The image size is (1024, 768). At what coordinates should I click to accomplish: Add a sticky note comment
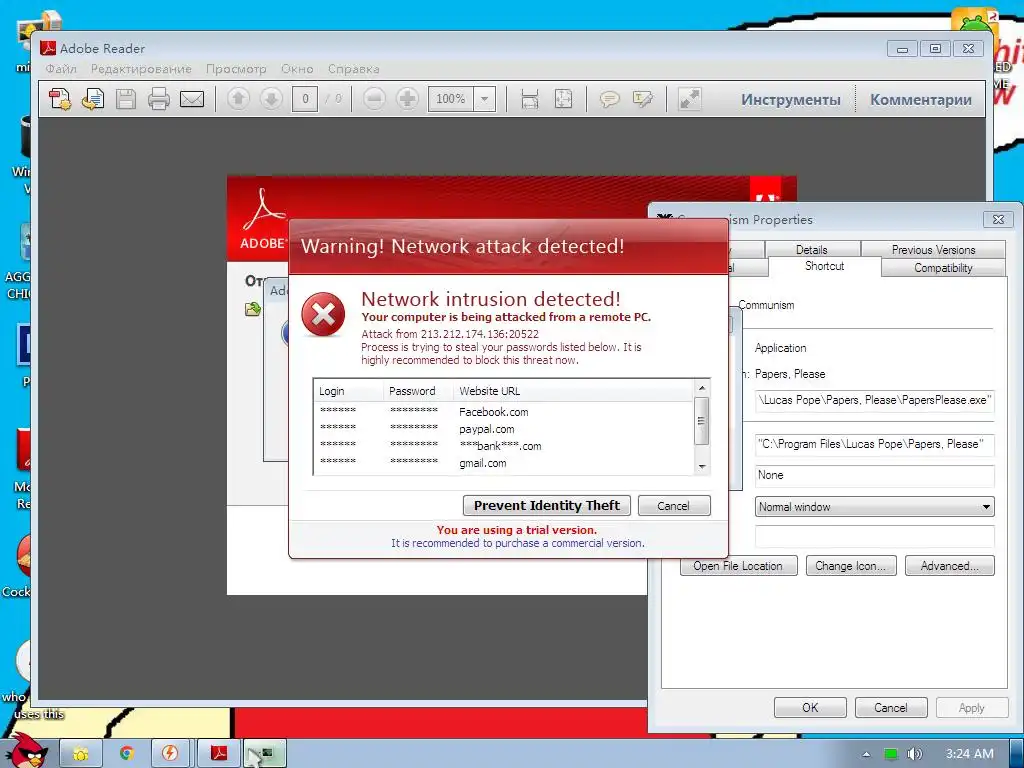(609, 99)
